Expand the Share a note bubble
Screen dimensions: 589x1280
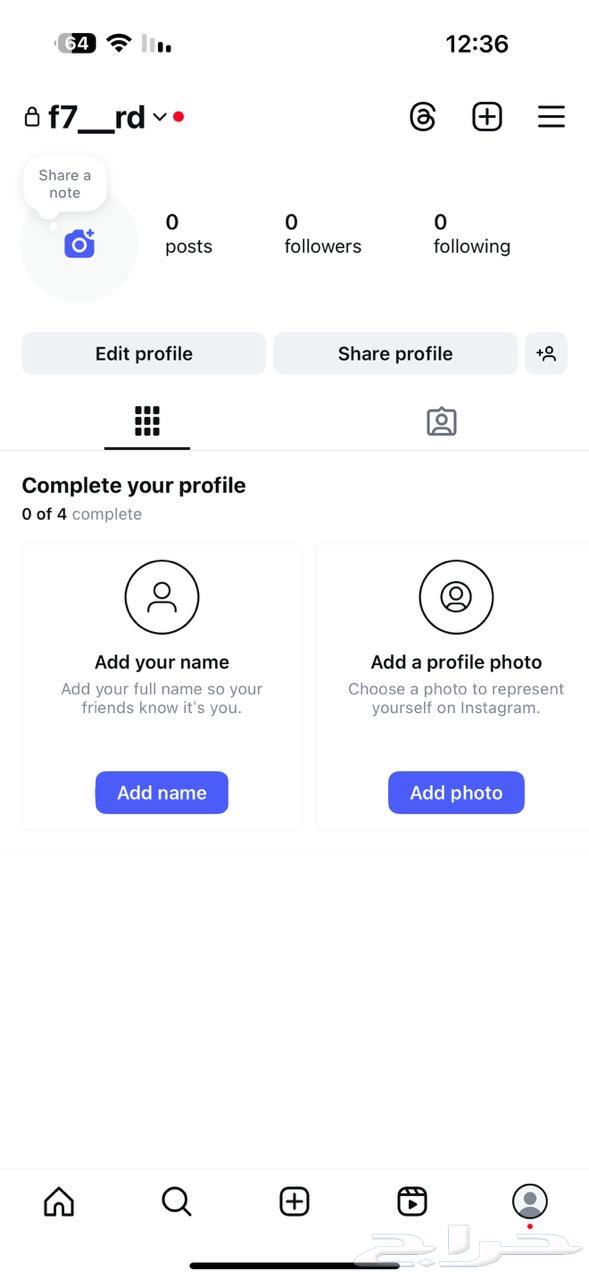tap(64, 183)
